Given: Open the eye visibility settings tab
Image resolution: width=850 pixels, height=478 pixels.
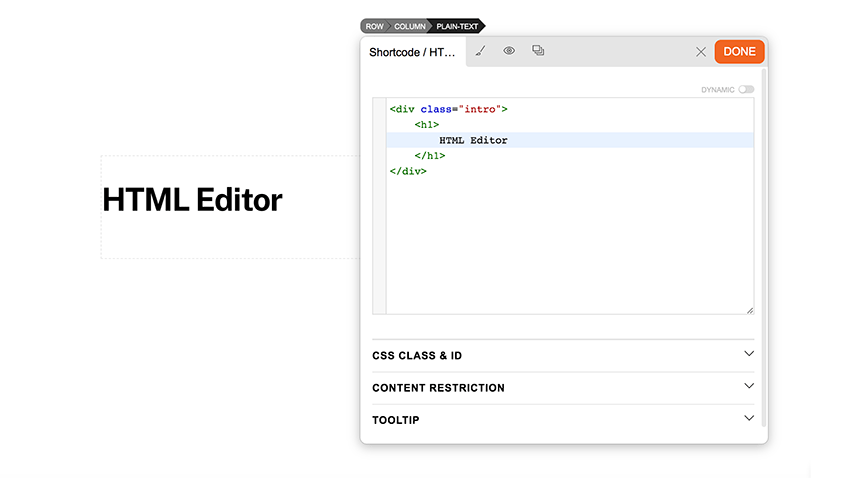Looking at the screenshot, I should tap(509, 51).
